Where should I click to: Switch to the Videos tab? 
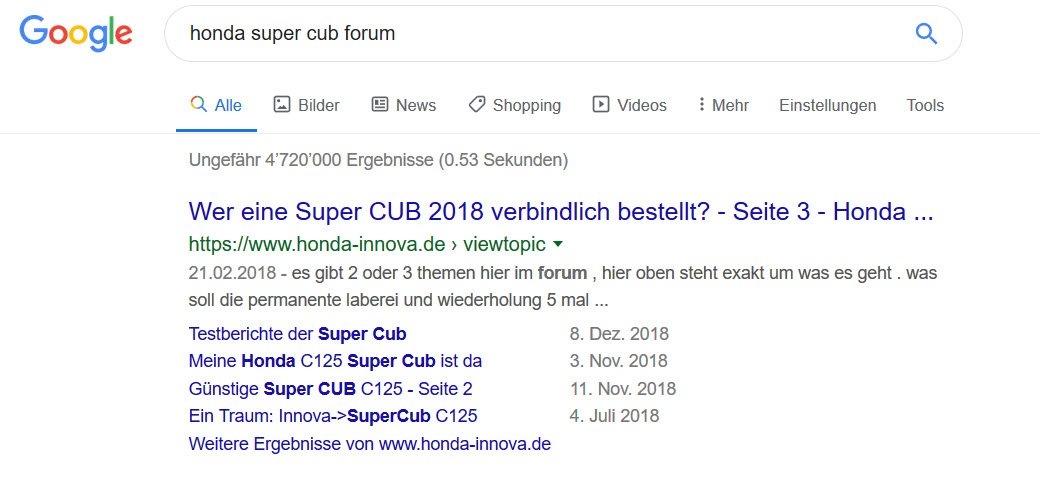click(641, 105)
